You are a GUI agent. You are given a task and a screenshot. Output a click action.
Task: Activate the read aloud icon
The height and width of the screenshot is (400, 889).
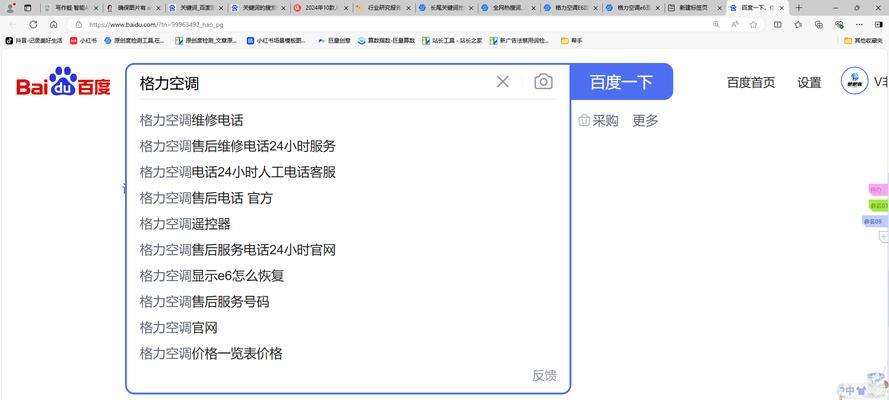(x=735, y=24)
